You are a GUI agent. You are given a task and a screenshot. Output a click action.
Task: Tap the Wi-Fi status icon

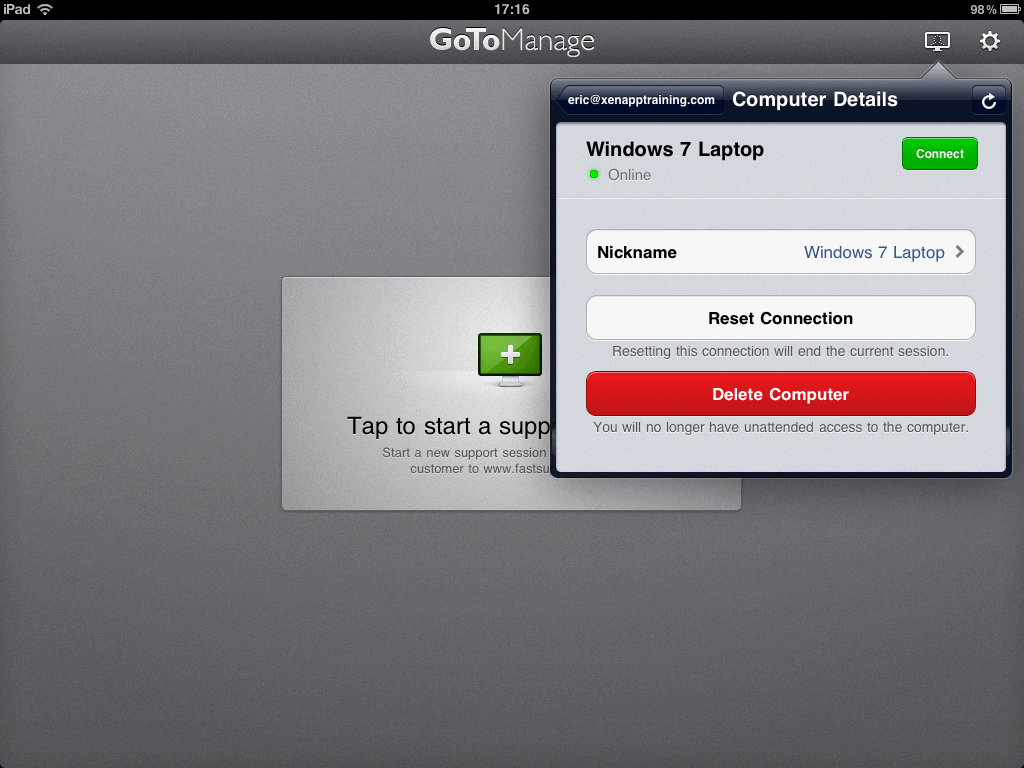45,9
